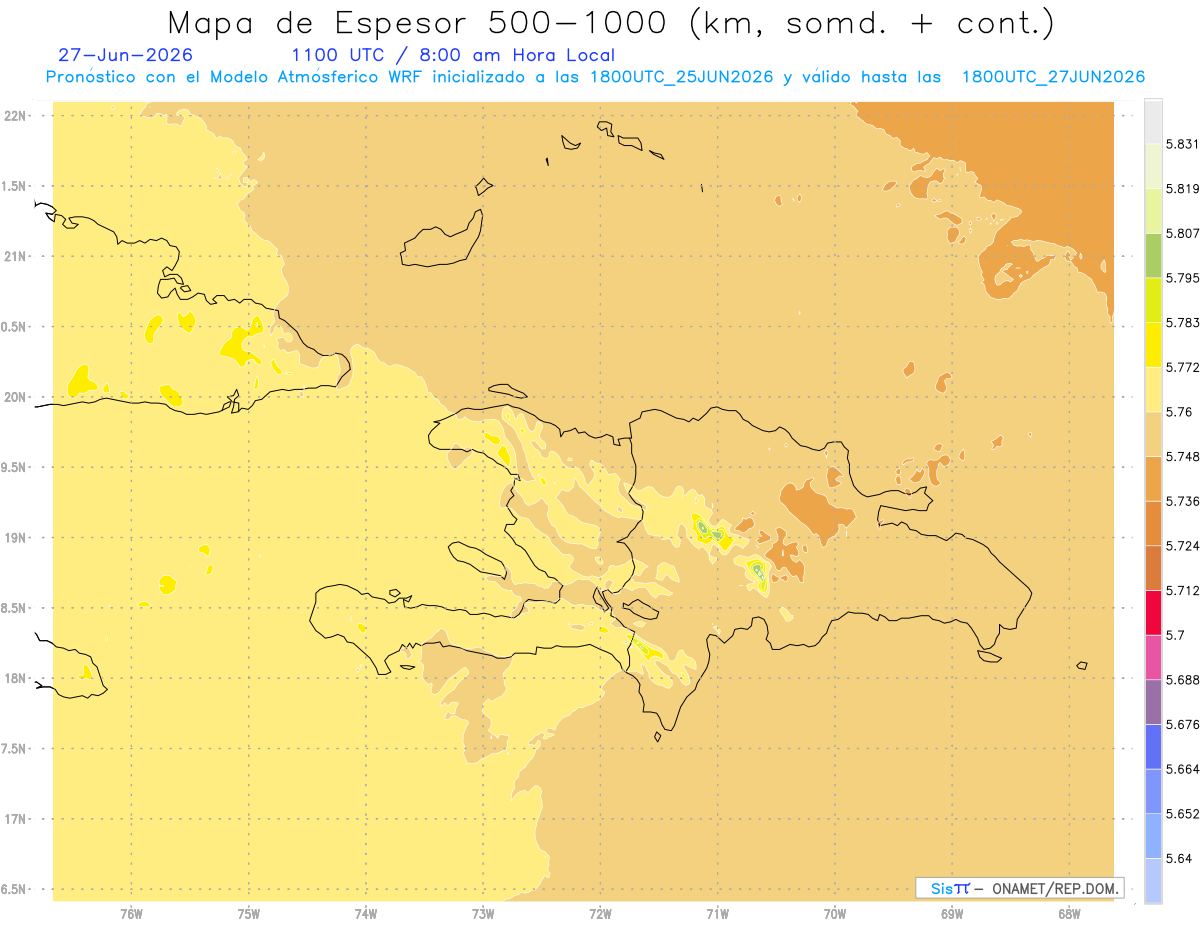The height and width of the screenshot is (927, 1200).
Task: Click the 20N latitude label
Action: click(16, 397)
